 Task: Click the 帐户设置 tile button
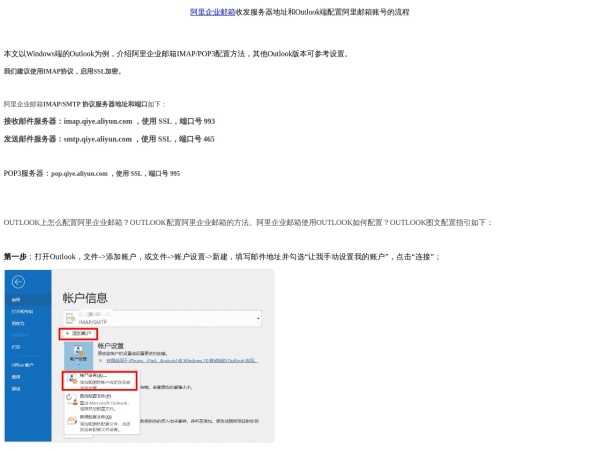tap(78, 356)
